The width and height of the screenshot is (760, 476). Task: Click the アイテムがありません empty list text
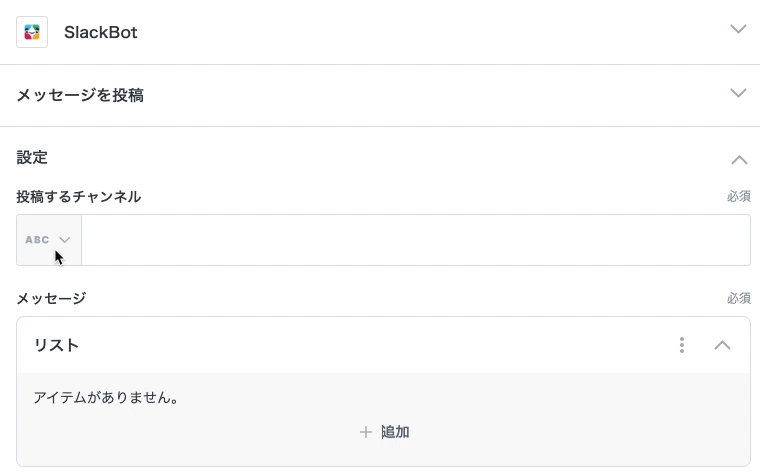106,398
